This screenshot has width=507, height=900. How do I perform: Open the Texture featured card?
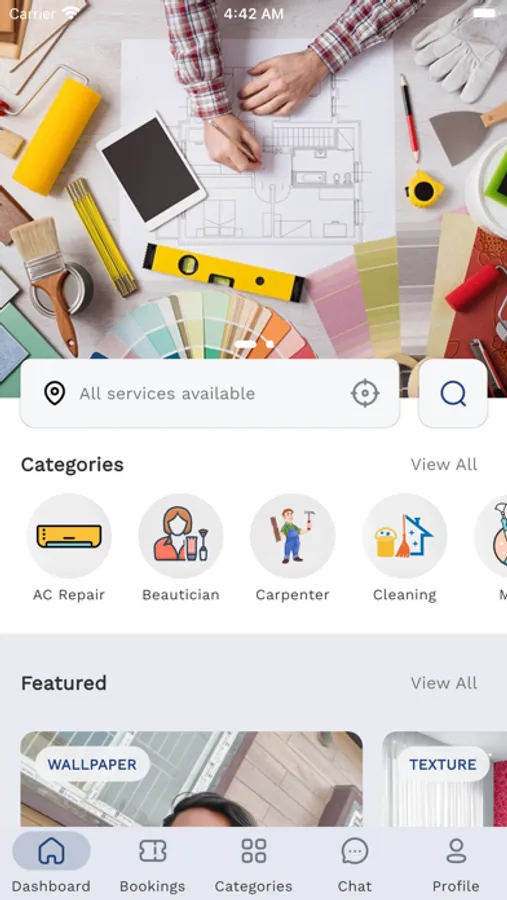coord(445,779)
